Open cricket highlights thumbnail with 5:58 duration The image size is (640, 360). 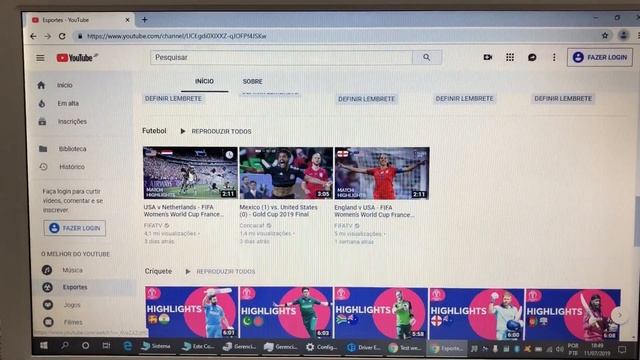(x=381, y=313)
